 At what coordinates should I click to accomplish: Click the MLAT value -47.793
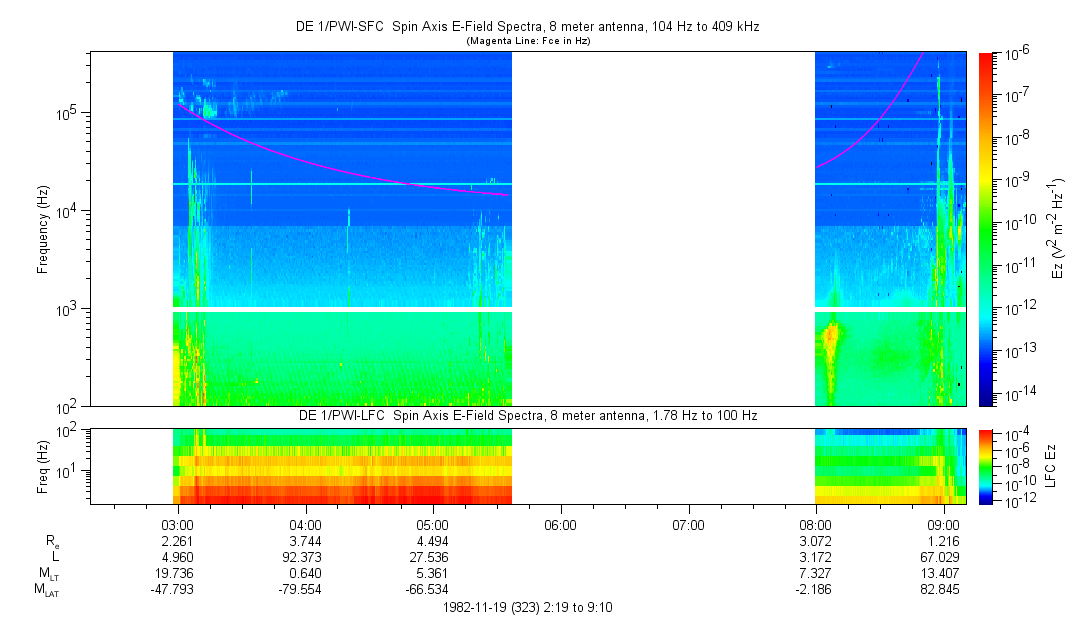(x=173, y=590)
